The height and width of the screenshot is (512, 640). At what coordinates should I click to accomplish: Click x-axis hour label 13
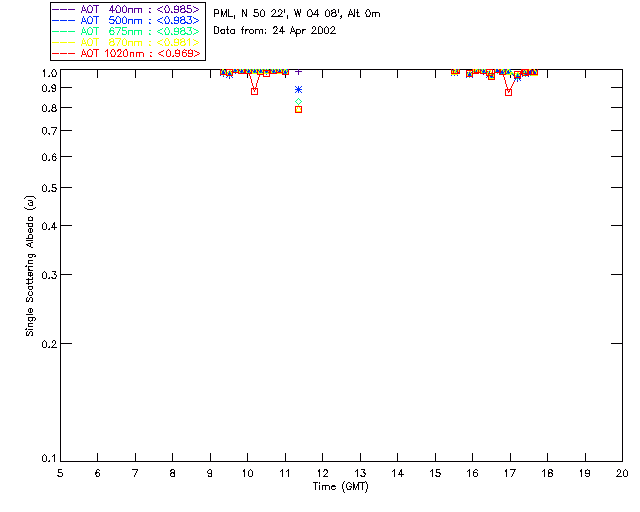(360, 473)
